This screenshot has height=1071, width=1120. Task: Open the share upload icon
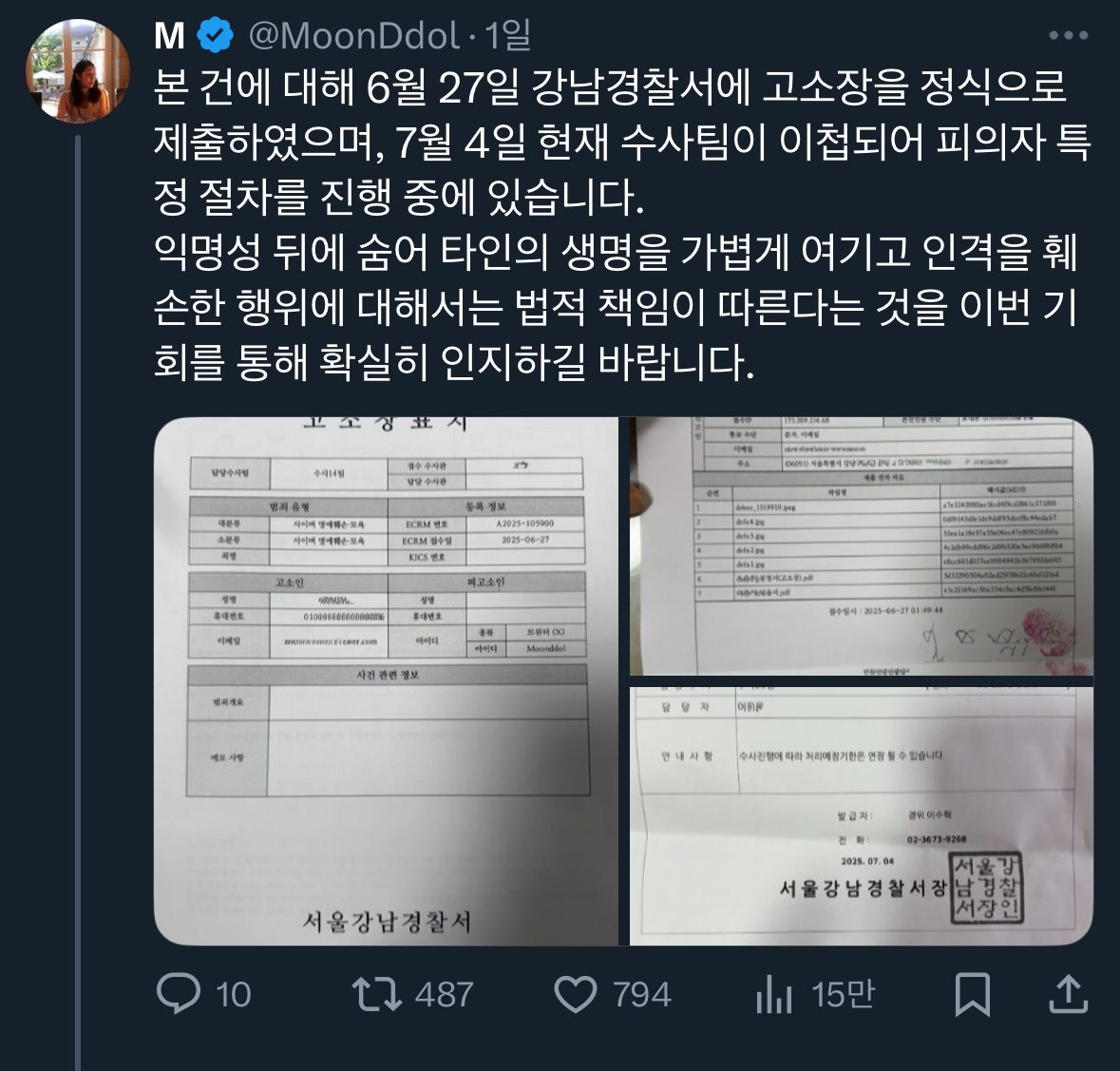pyautogui.click(x=1069, y=994)
